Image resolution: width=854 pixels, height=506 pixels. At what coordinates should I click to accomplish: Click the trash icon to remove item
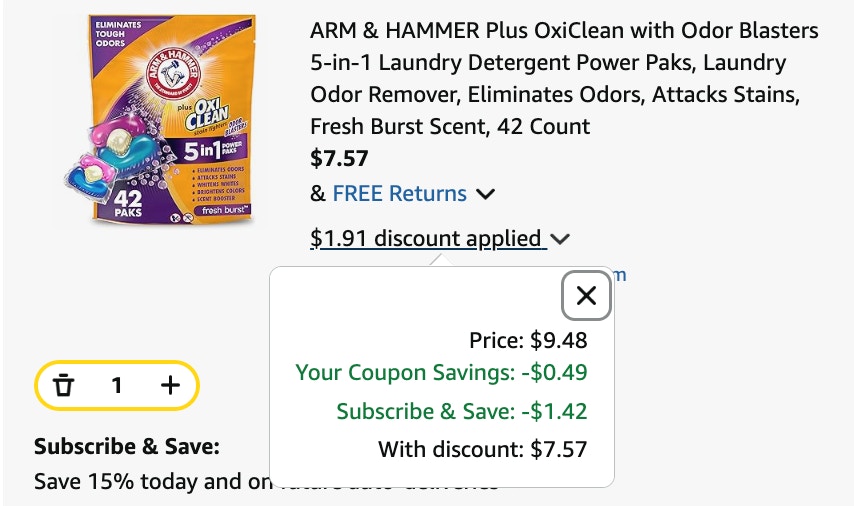point(63,385)
